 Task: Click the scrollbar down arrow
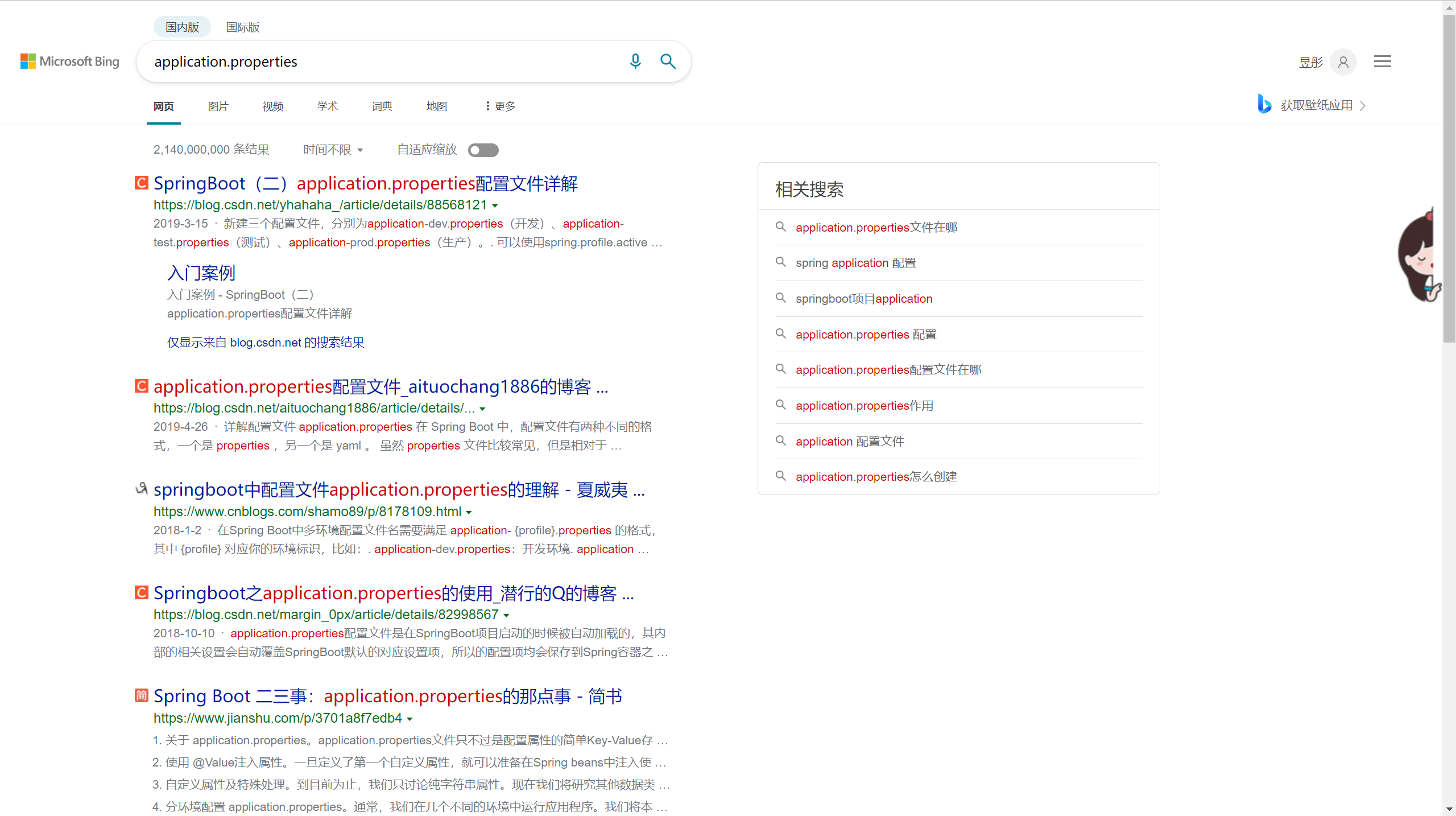click(x=1449, y=810)
